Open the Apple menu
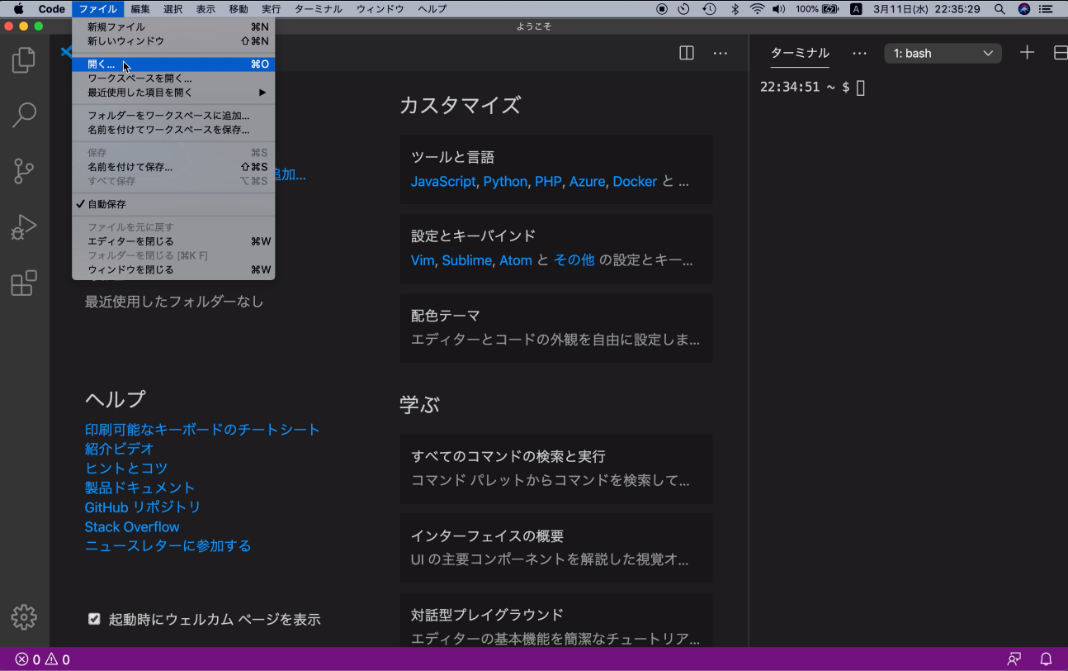The width and height of the screenshot is (1068, 671). [x=18, y=9]
